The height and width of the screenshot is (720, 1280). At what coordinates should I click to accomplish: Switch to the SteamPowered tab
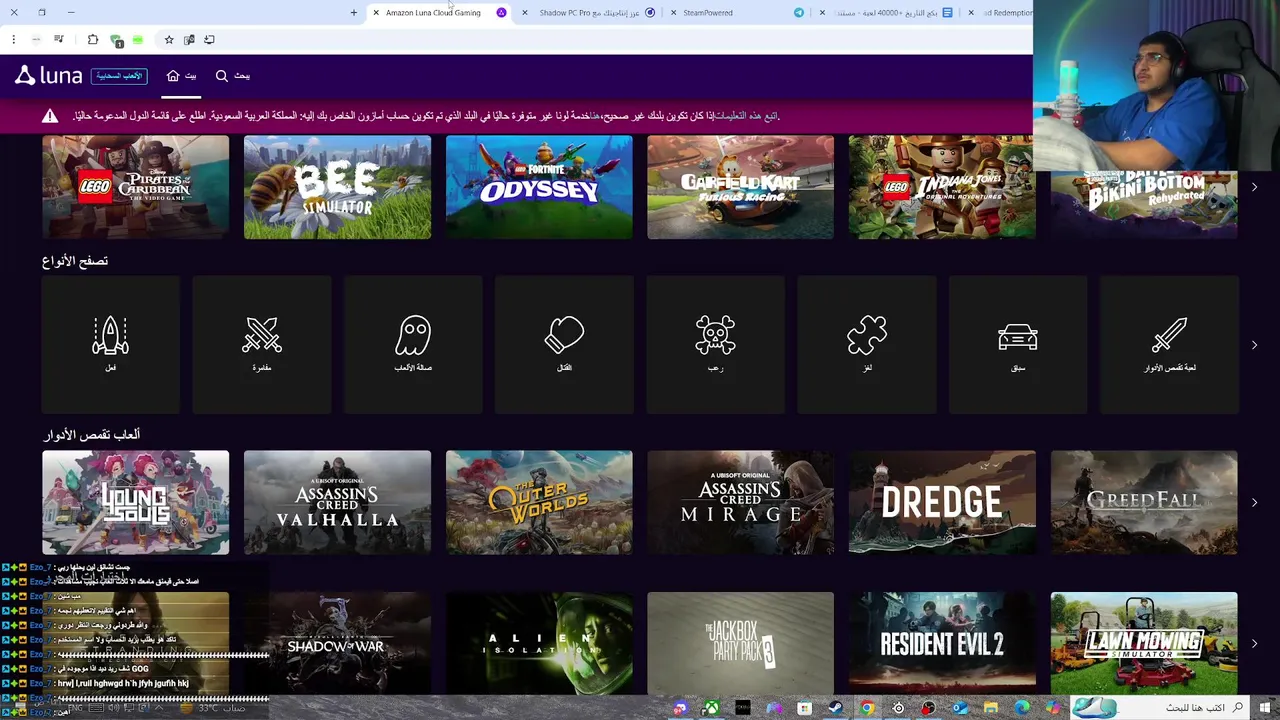737,13
